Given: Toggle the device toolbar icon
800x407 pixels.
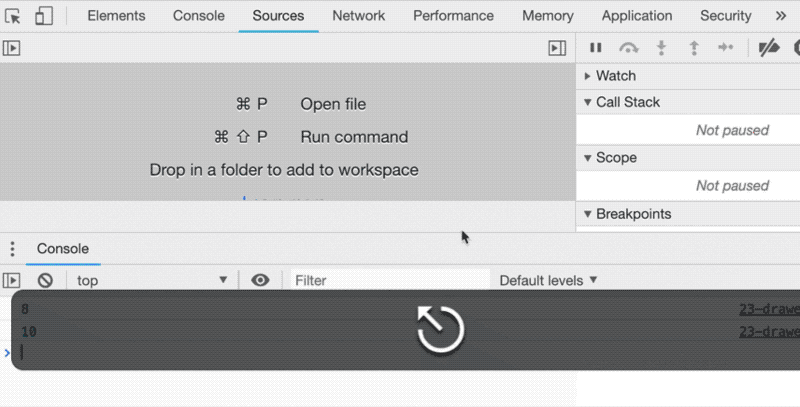Looking at the screenshot, I should pyautogui.click(x=44, y=16).
